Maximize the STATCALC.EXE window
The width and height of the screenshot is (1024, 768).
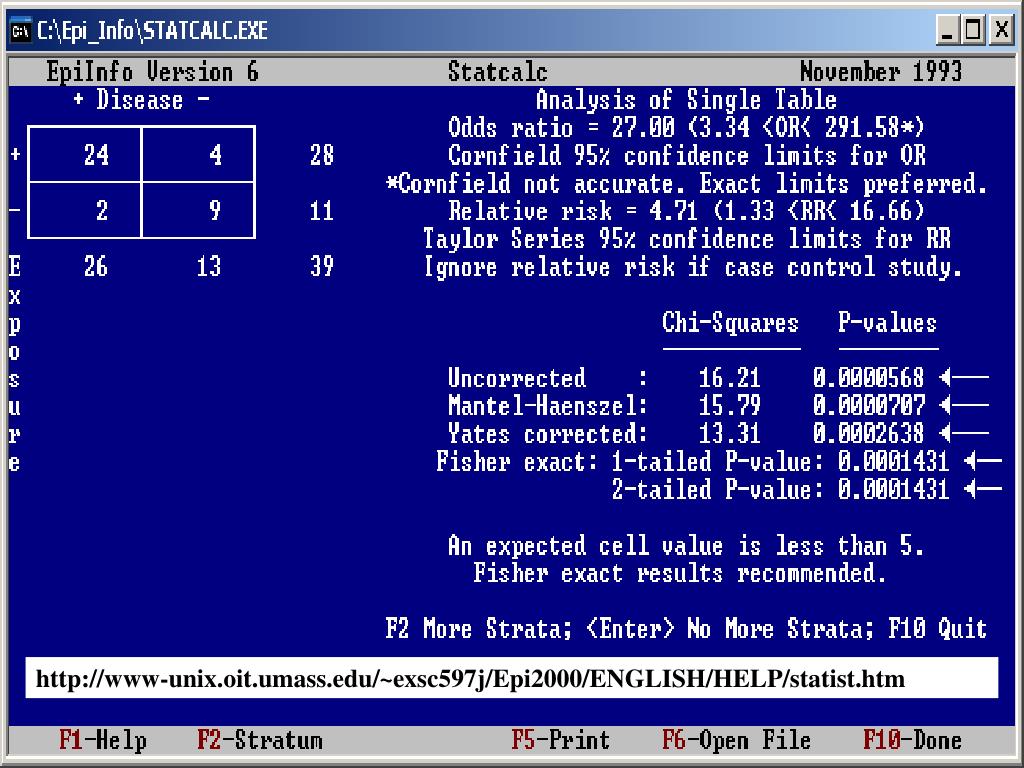coord(973,30)
